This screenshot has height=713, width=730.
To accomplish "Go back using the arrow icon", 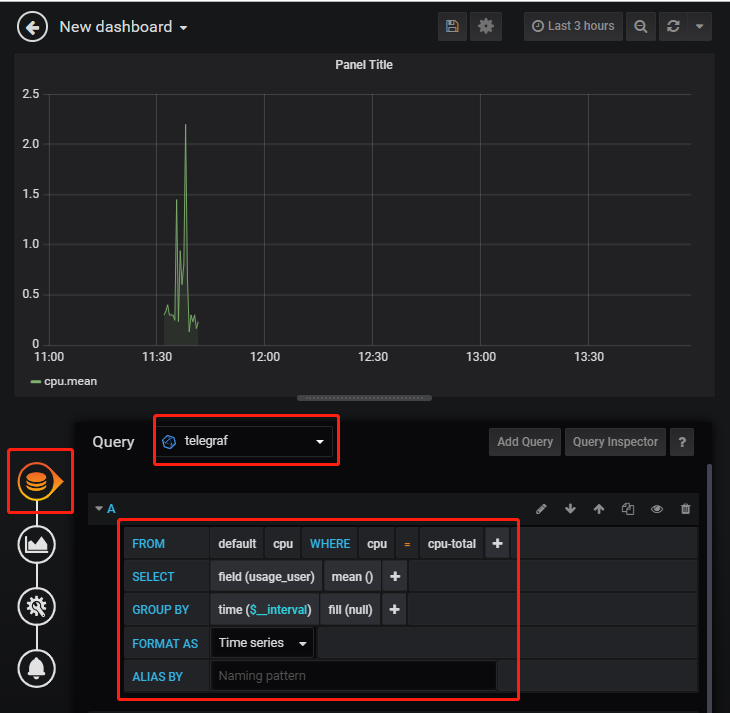I will (32, 27).
